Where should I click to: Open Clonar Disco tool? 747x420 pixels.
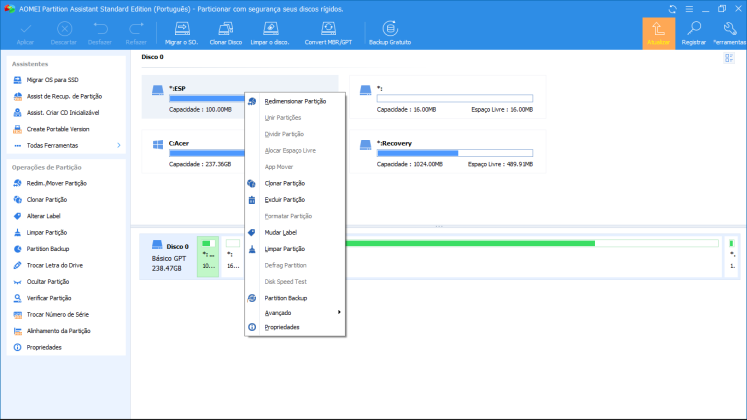(226, 33)
